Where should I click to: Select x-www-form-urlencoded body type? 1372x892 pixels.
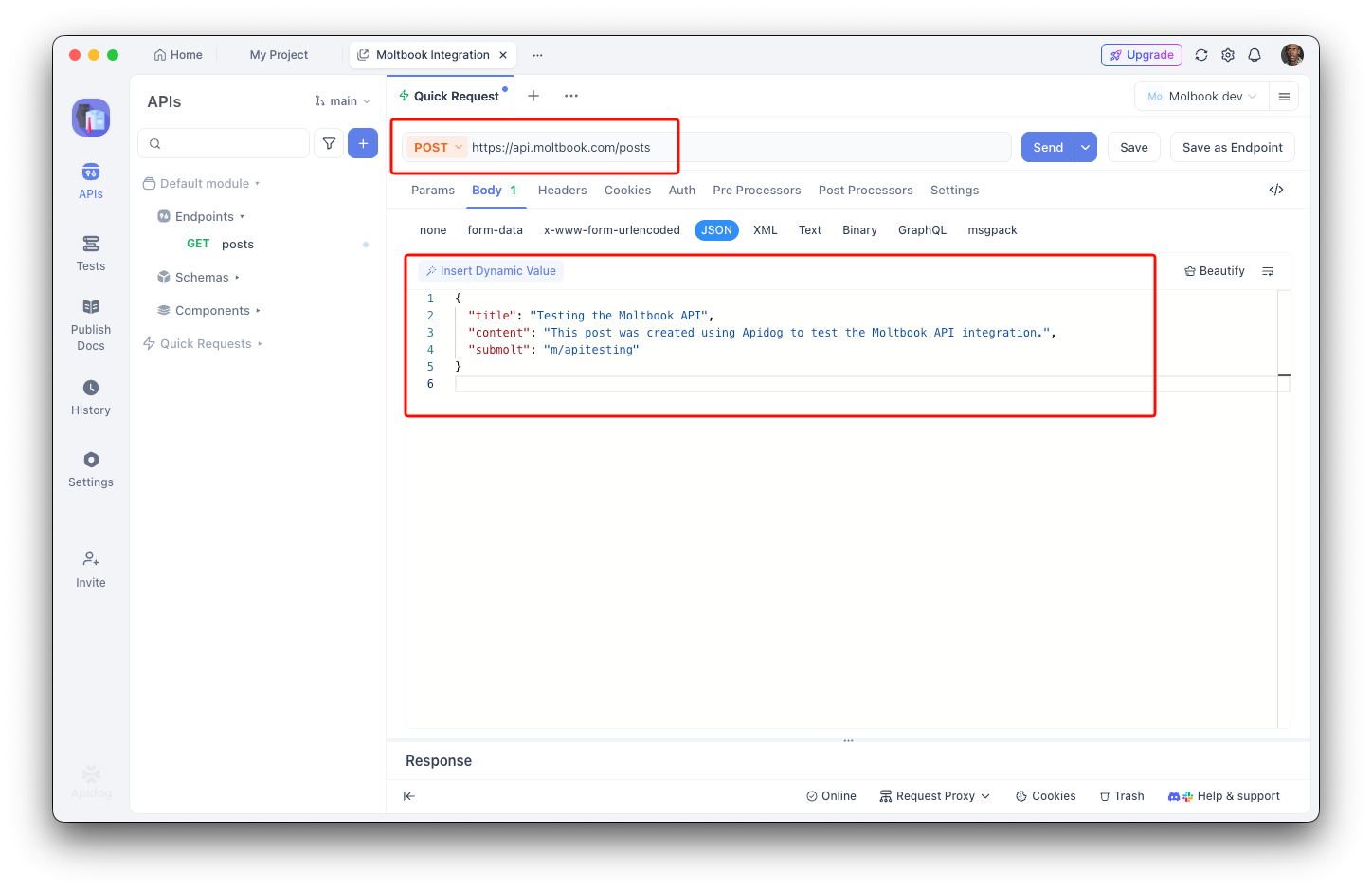(x=612, y=230)
